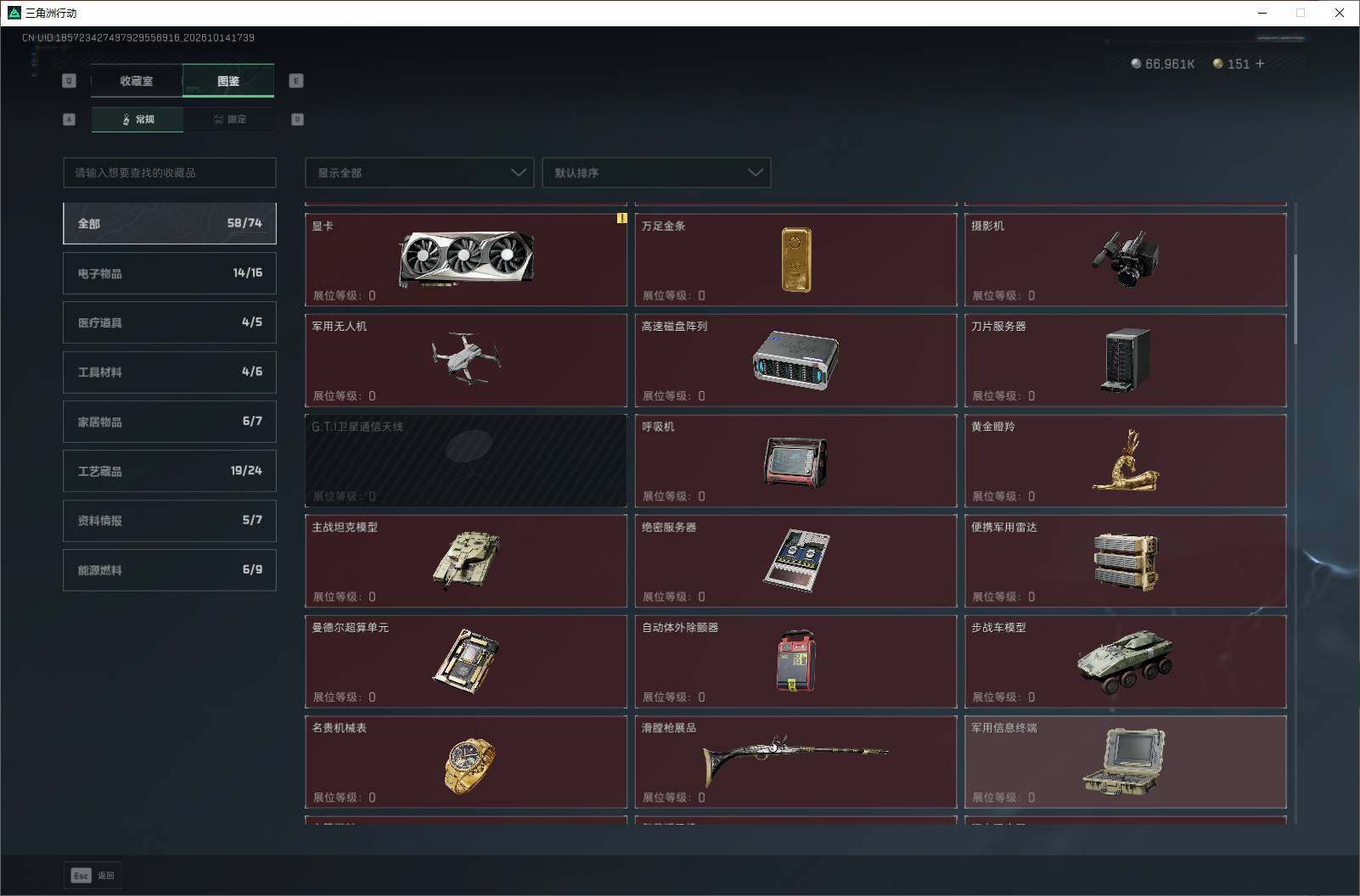
Task: Select the 常规 sub-tab
Action: (138, 120)
